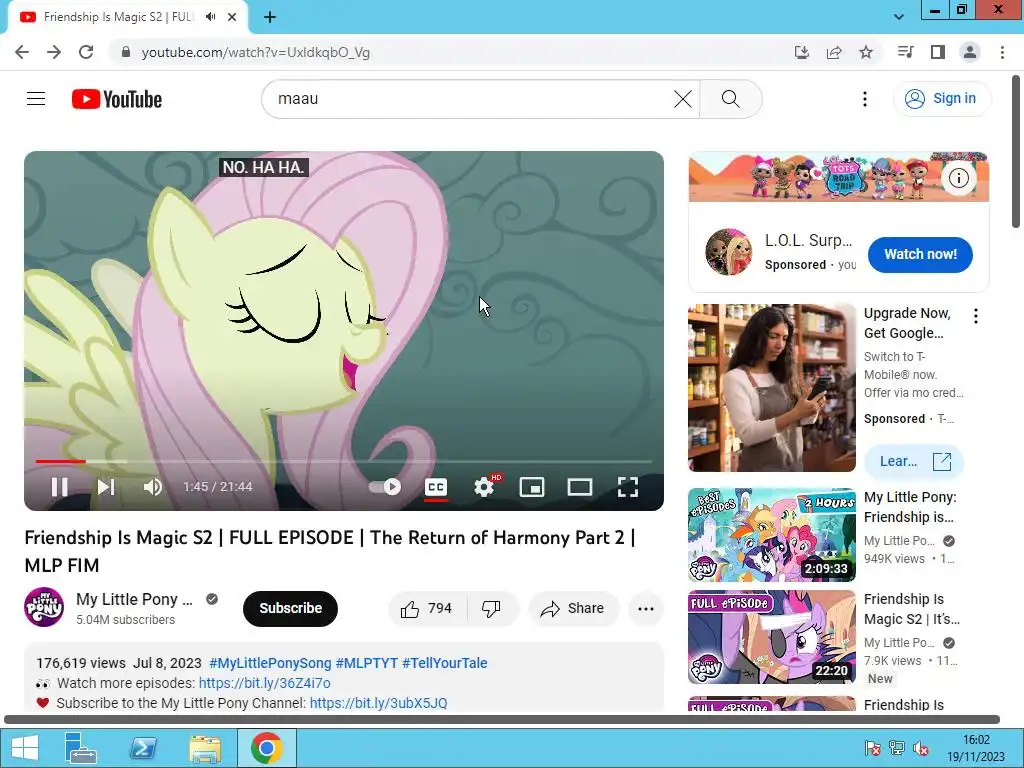The width and height of the screenshot is (1024, 768).
Task: Select the Friendship Is Magic tab
Action: point(127,17)
